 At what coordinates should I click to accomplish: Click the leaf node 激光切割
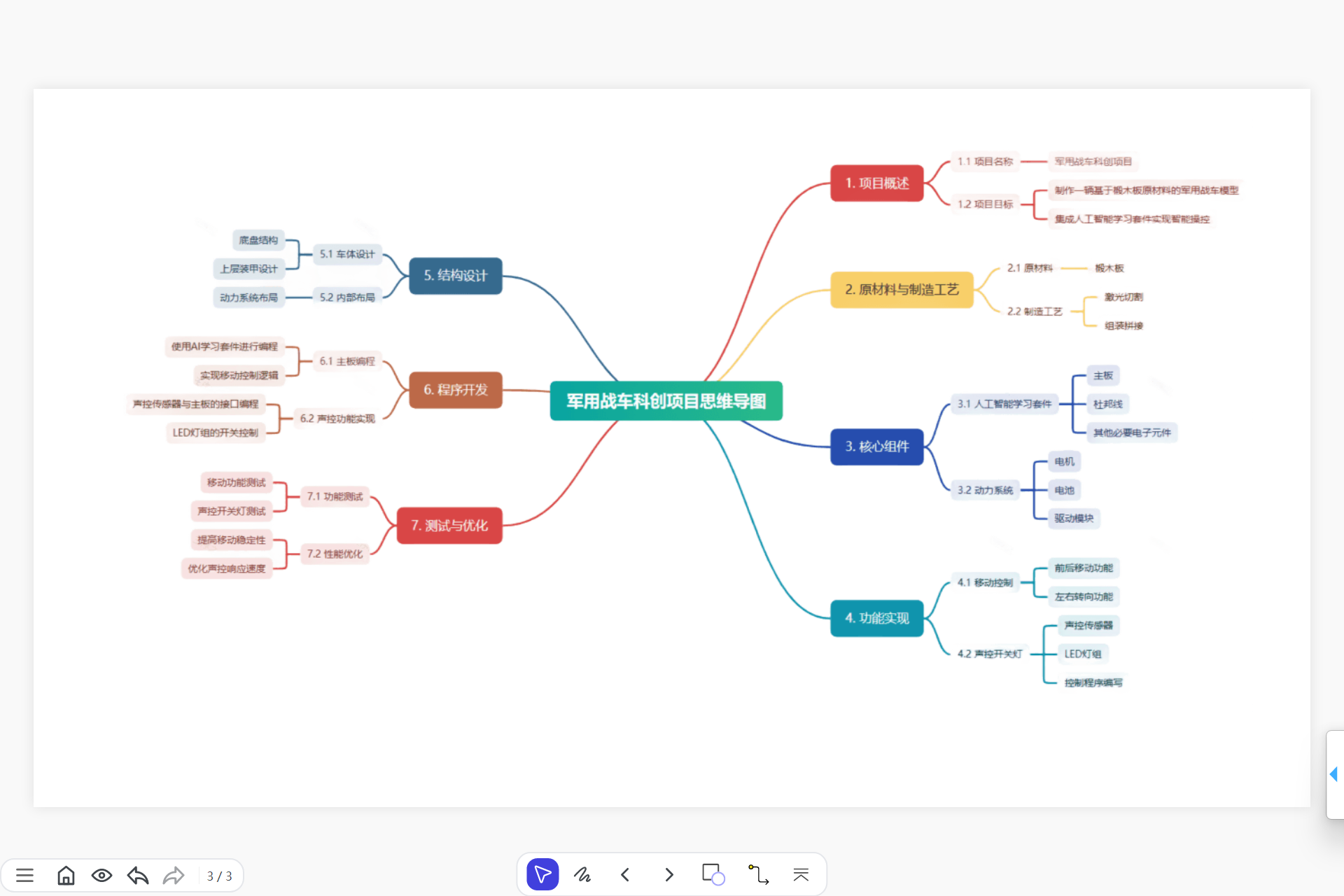click(1124, 297)
